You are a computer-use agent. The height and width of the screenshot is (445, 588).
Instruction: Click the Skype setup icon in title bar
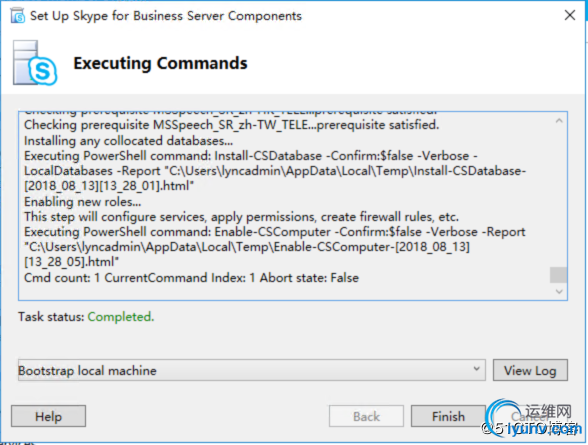pyautogui.click(x=18, y=16)
